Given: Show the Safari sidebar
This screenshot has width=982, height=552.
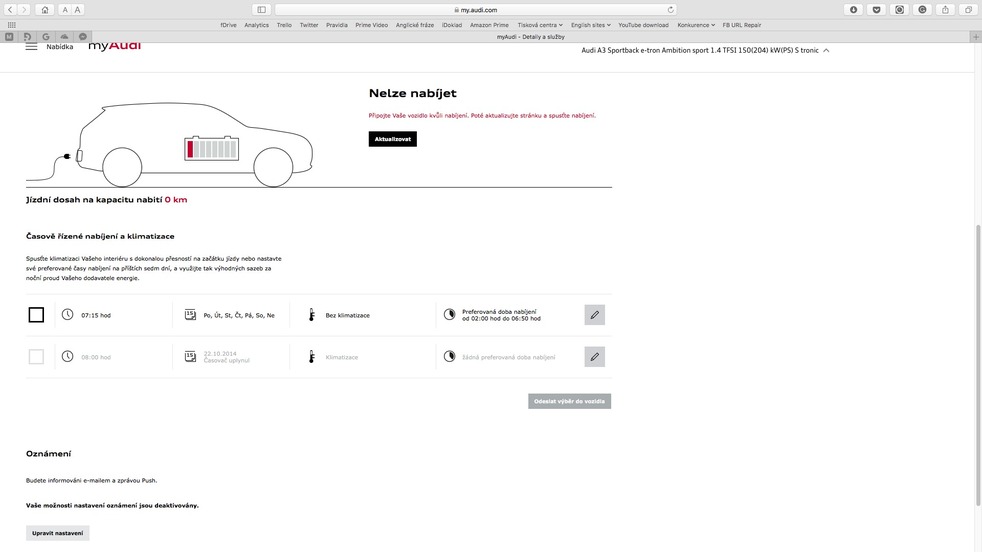Looking at the screenshot, I should coord(261,10).
